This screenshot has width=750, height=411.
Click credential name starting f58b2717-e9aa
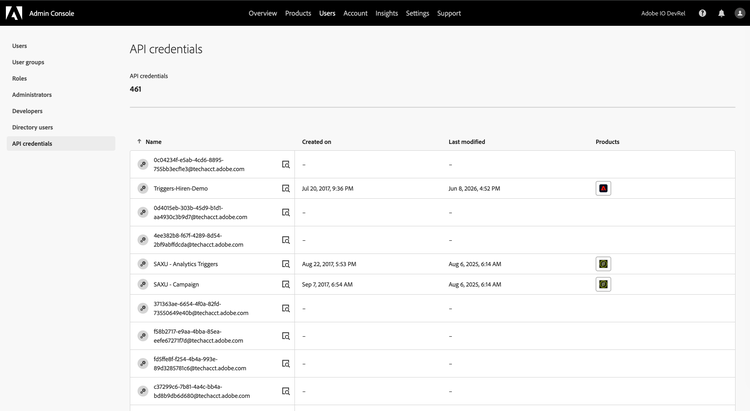[x=199, y=336]
